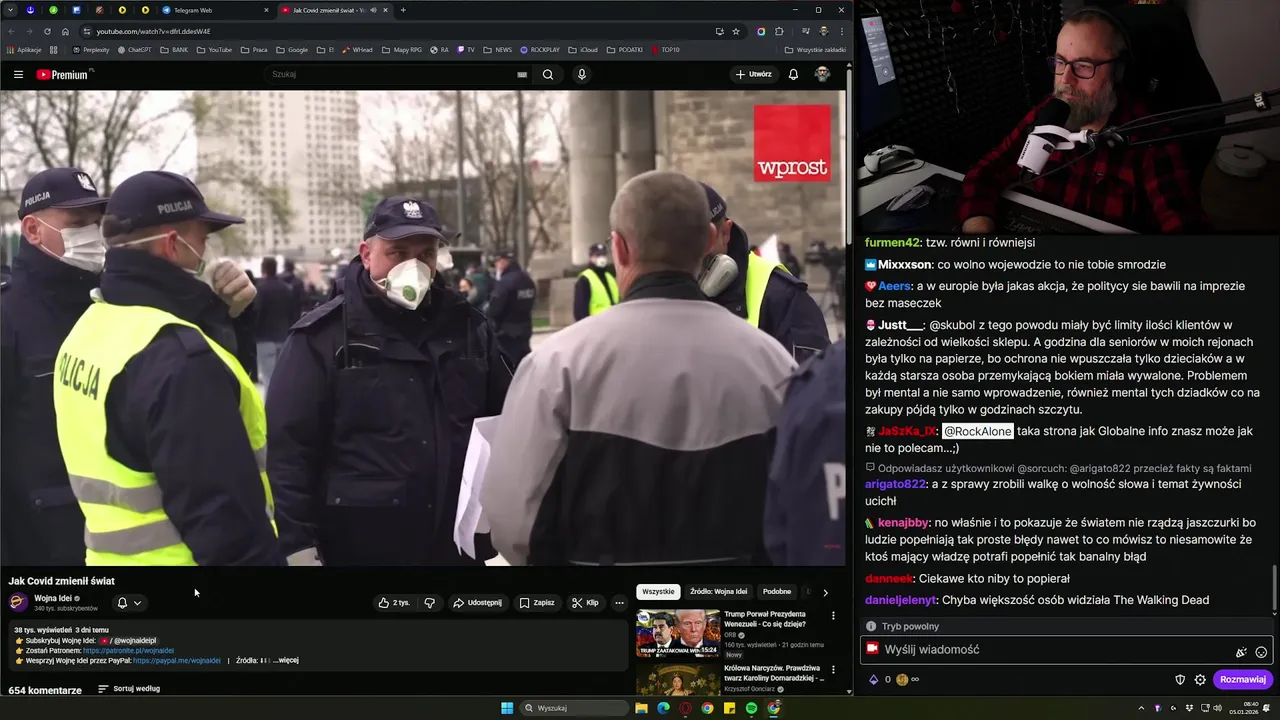
Task: Open the YouTube hamburger guide menu
Action: click(x=18, y=74)
